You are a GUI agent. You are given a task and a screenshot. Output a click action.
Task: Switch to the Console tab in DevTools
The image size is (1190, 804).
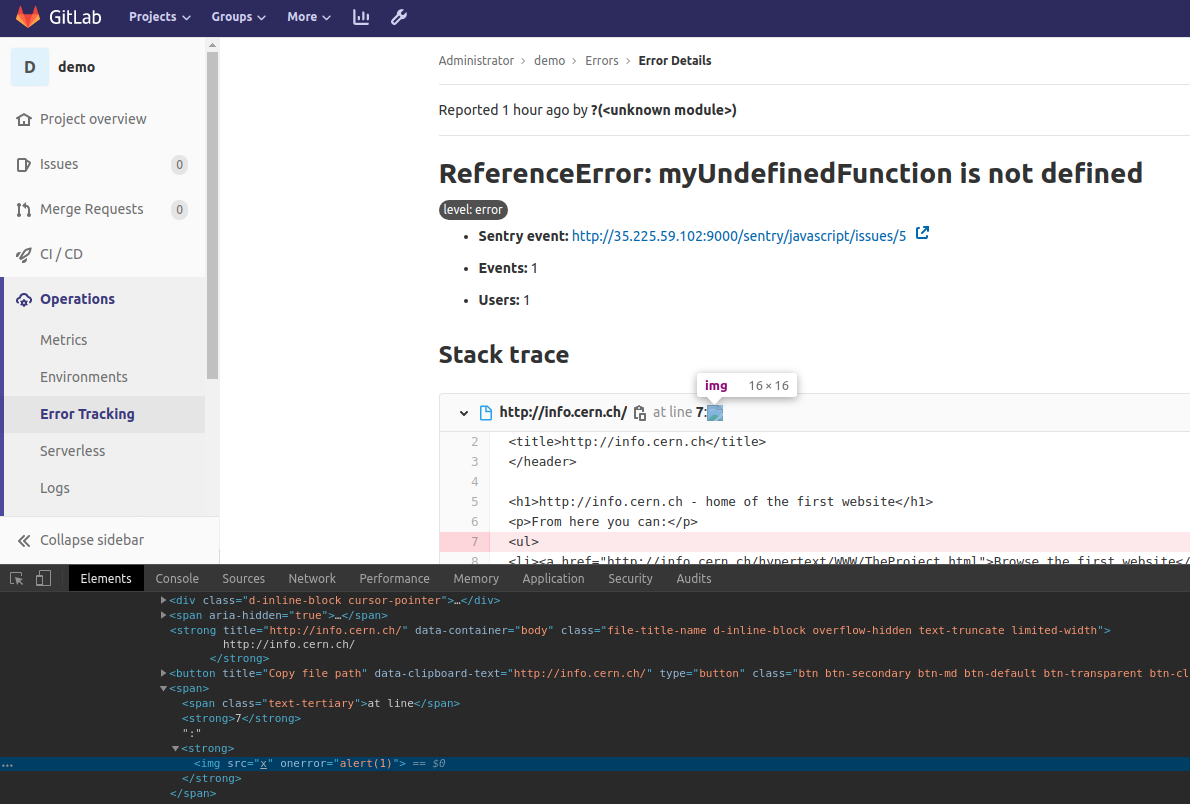[x=177, y=578]
